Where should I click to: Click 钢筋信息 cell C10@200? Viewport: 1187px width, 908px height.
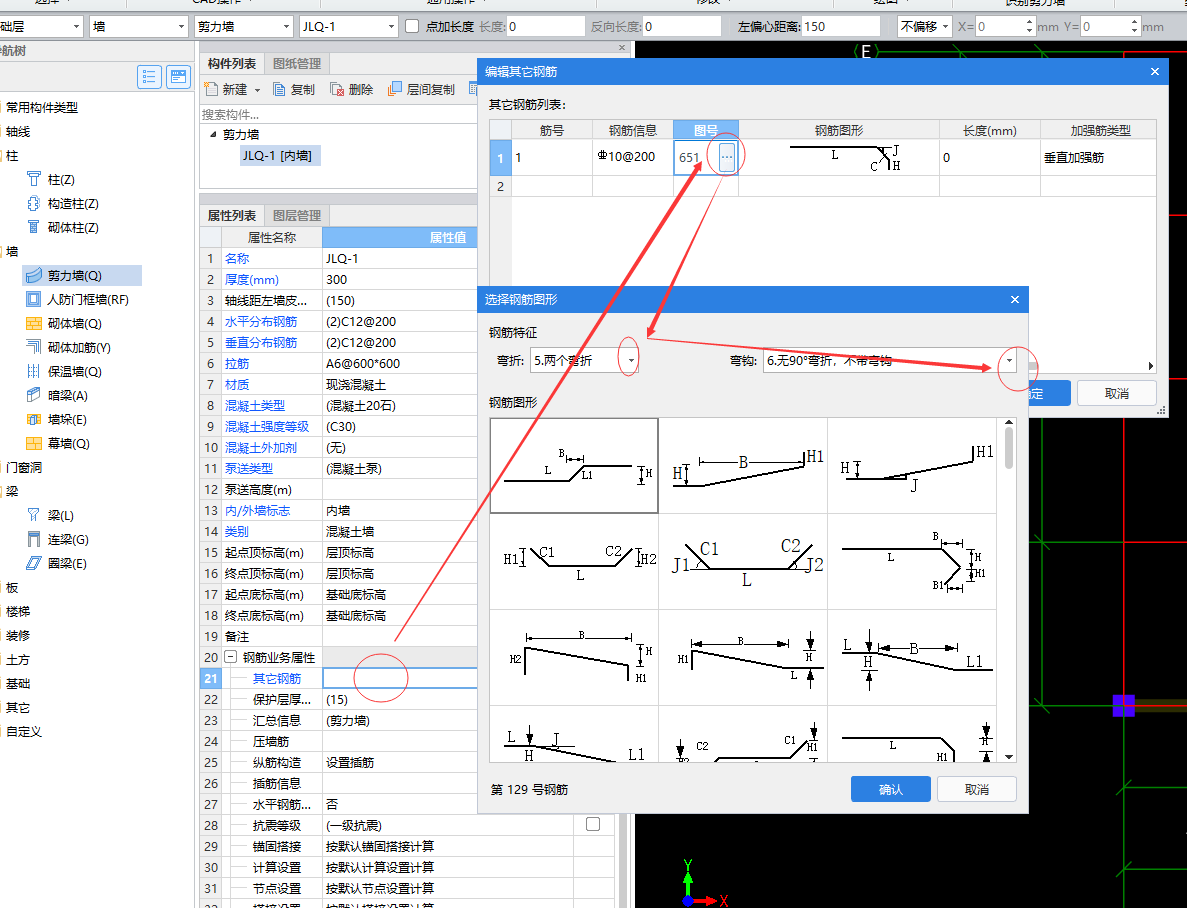click(632, 157)
